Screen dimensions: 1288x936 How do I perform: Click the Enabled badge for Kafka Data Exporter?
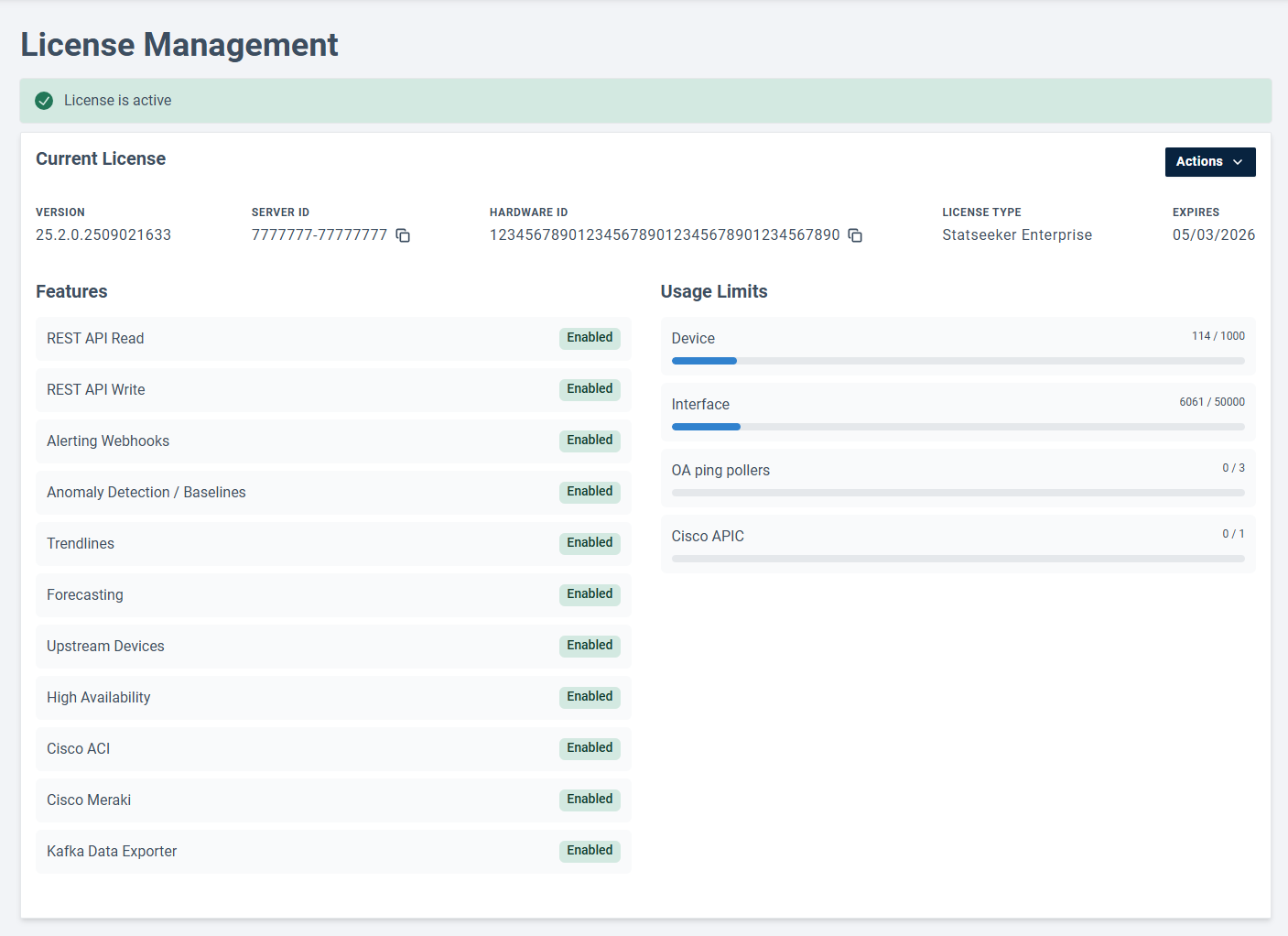[x=590, y=851]
